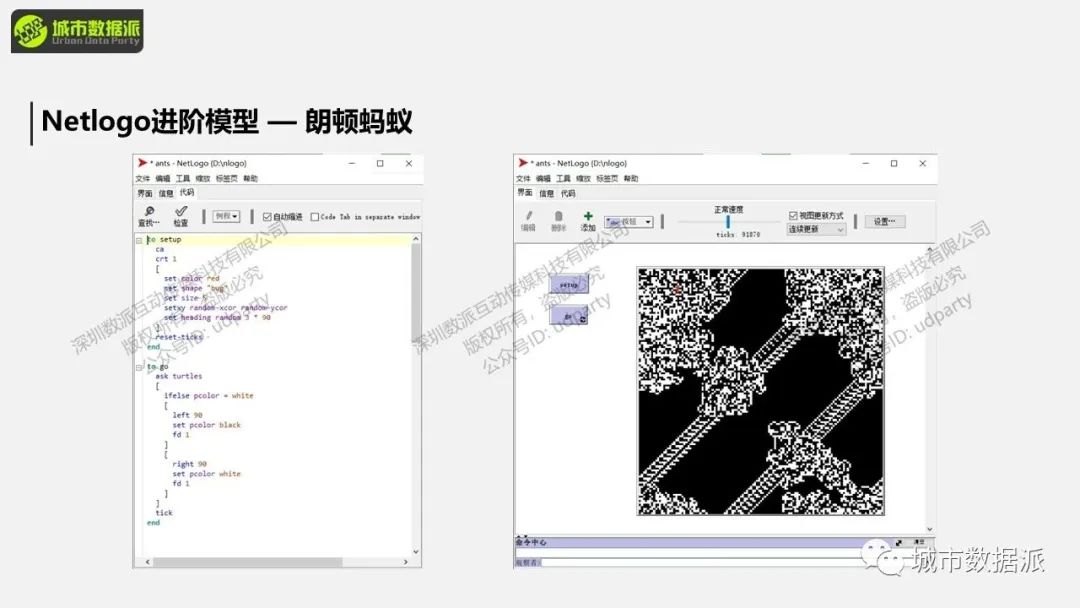
Task: Open the 例程 procedures dropdown
Action: [226, 216]
